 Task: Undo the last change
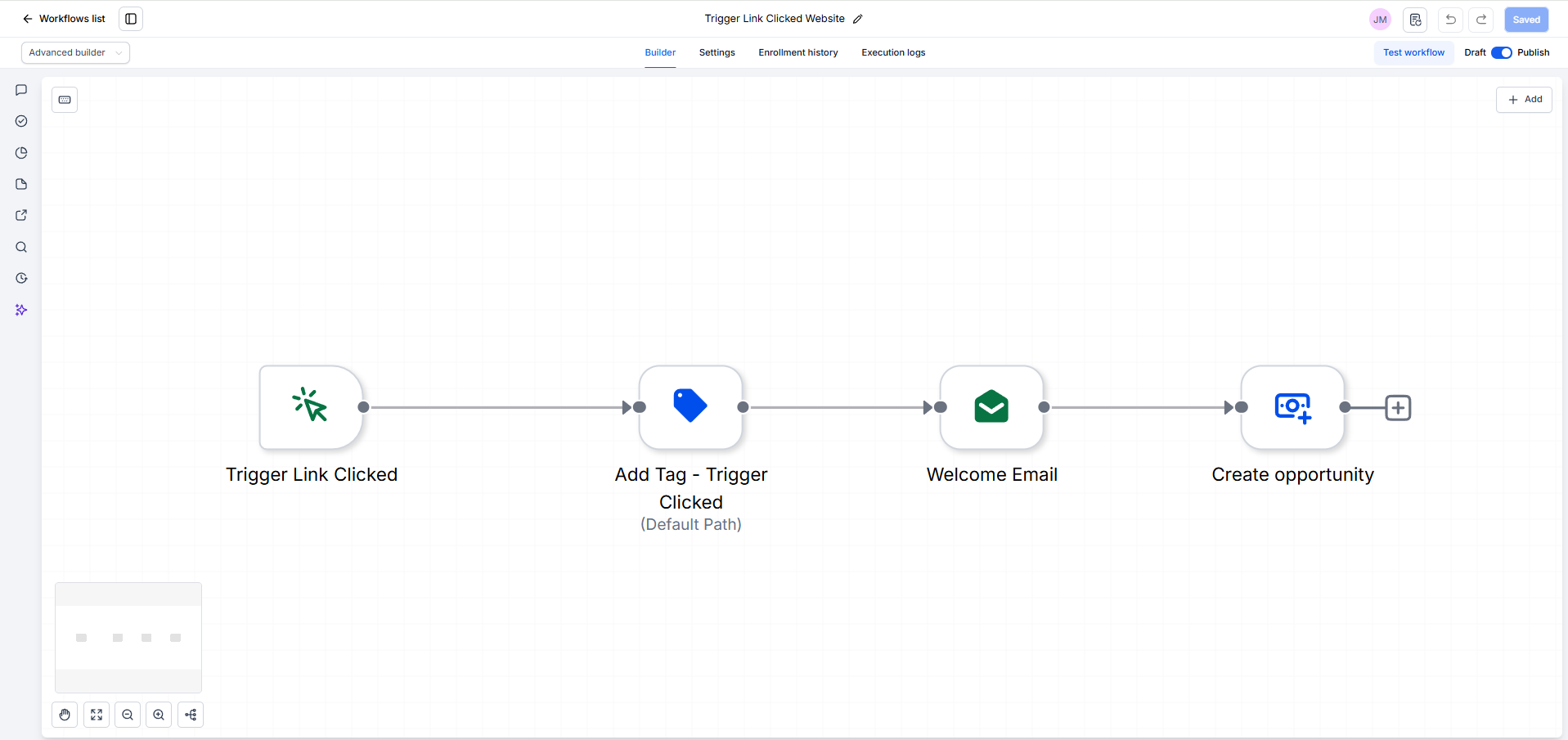point(1450,20)
